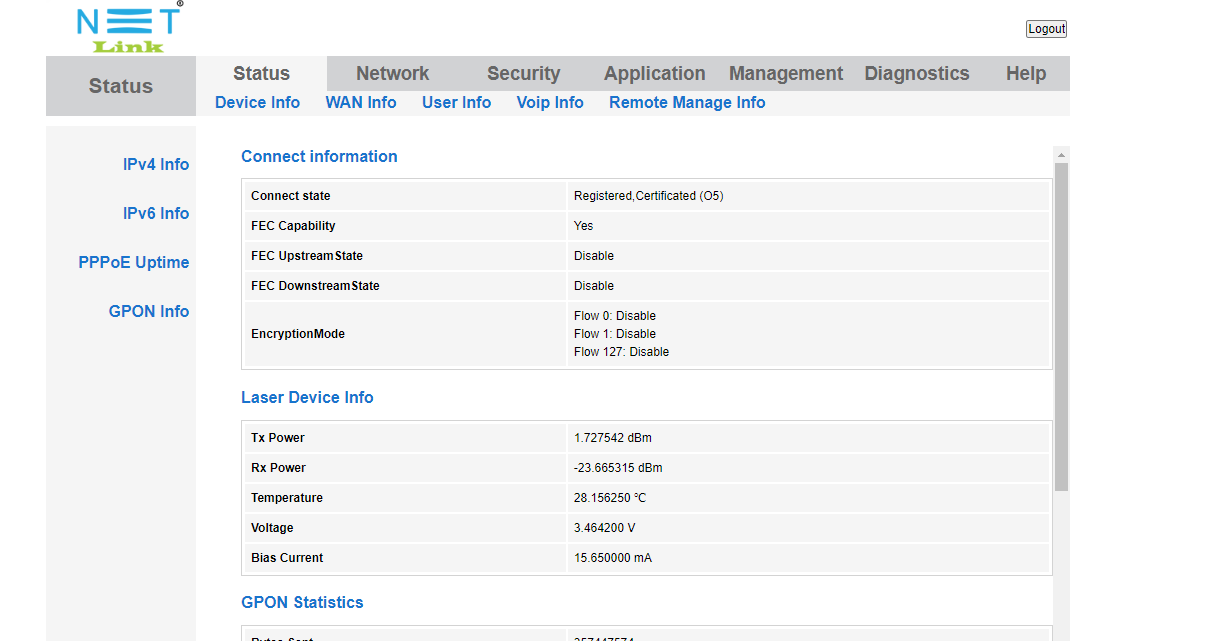
Task: Go to the Management tab
Action: point(785,73)
